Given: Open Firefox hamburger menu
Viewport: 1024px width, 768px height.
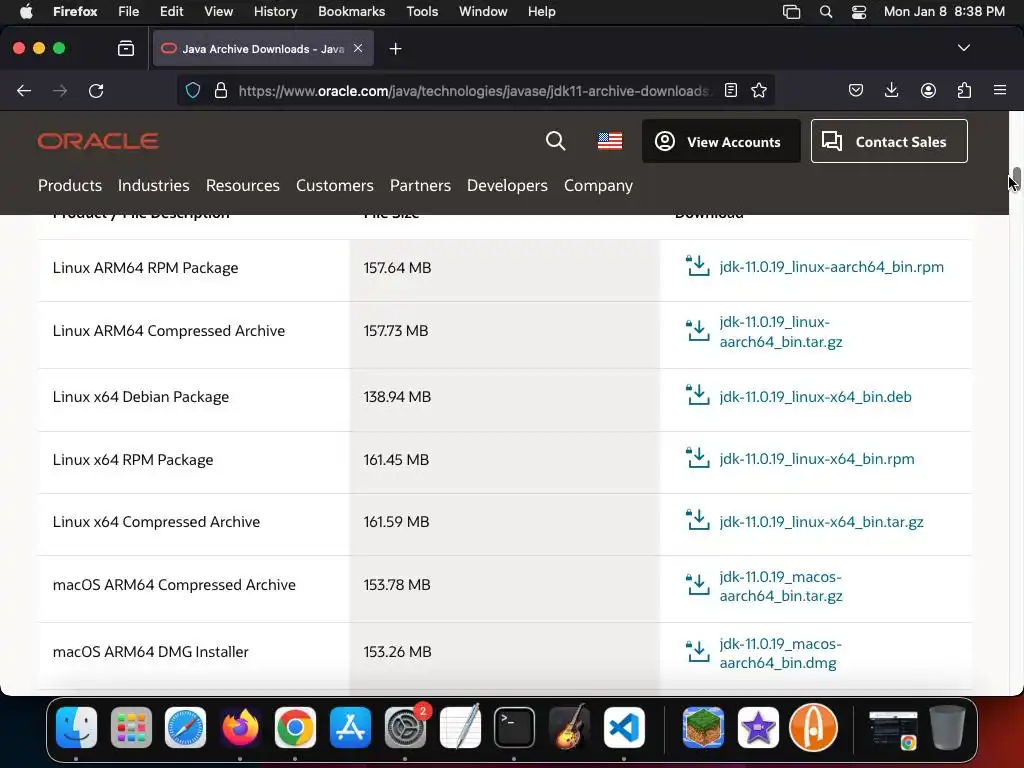Looking at the screenshot, I should point(1000,90).
